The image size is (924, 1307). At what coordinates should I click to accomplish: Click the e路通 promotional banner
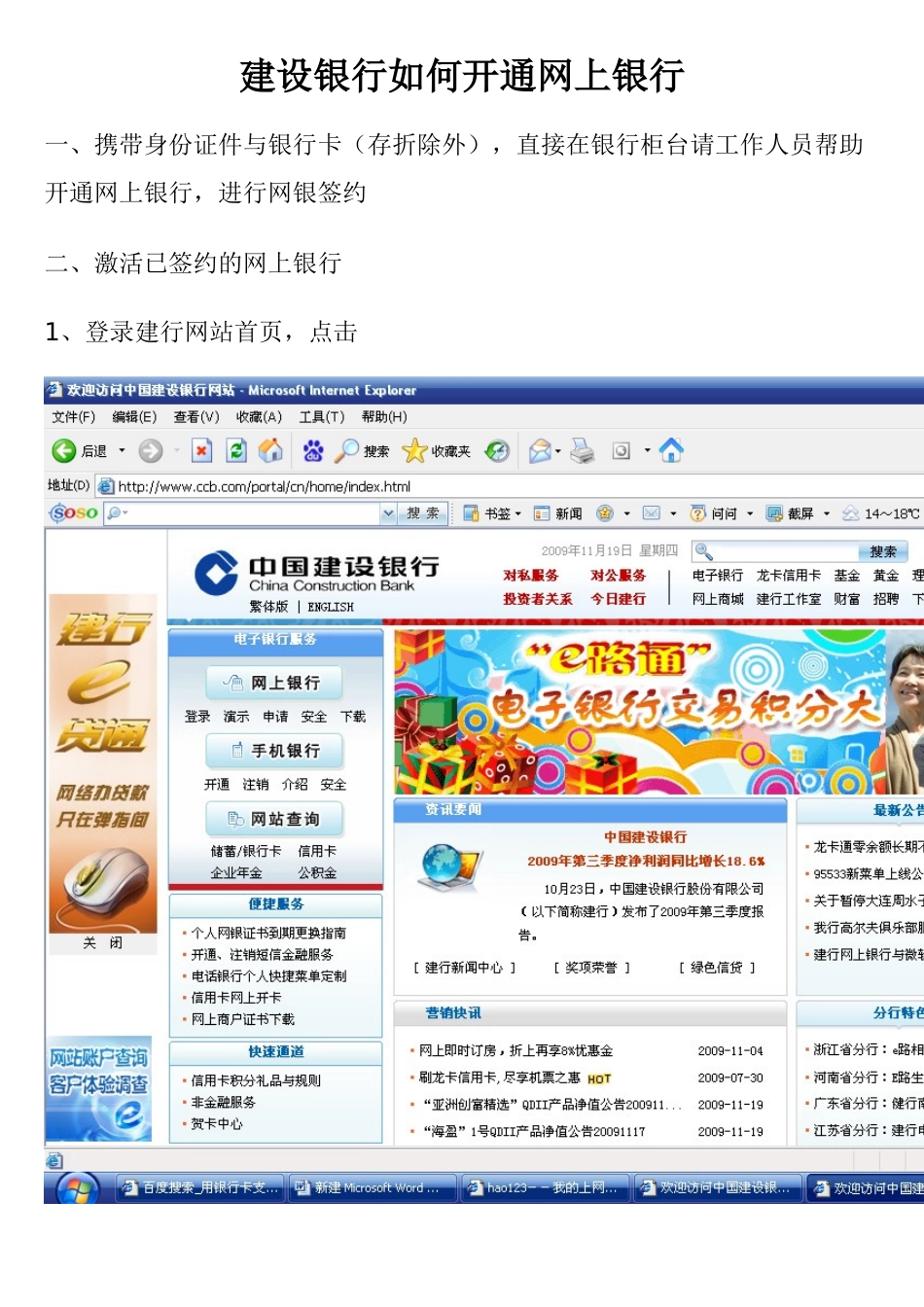[x=658, y=711]
